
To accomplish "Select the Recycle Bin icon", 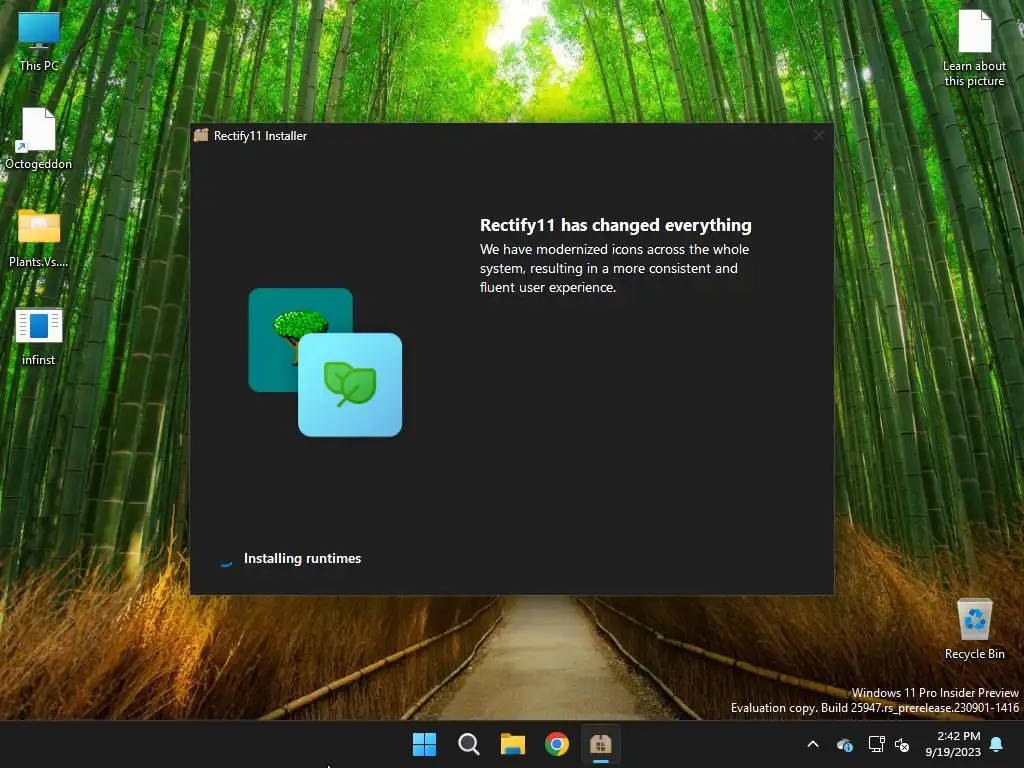I will 974,628.
